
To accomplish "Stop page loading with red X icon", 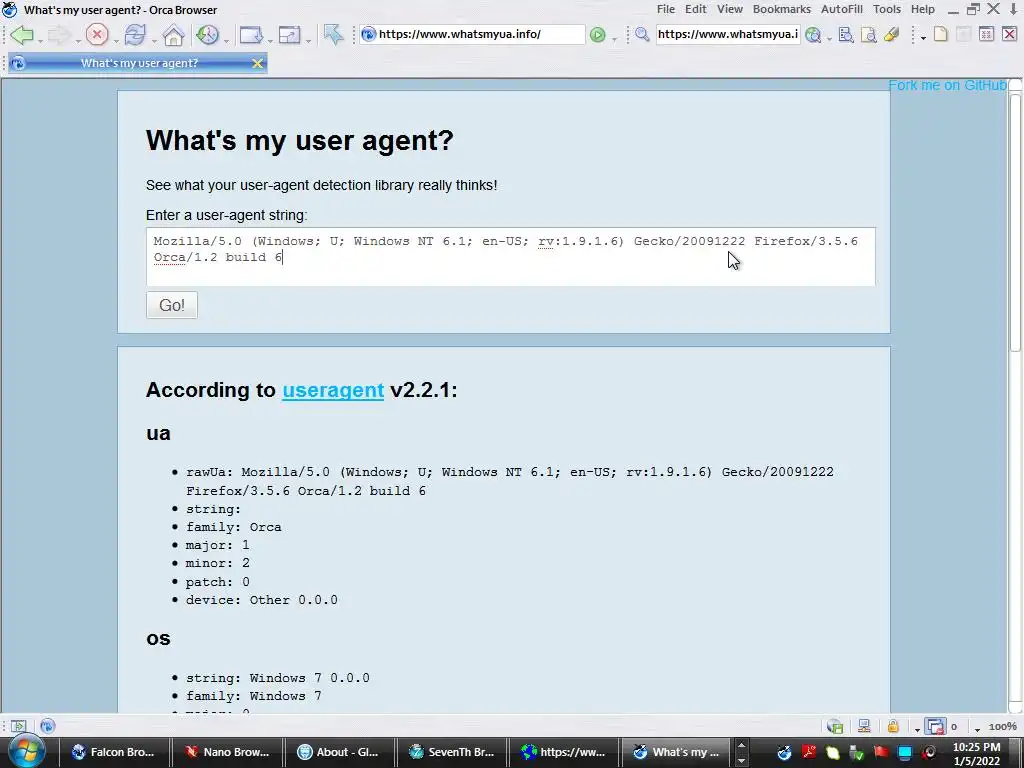I will [97, 35].
